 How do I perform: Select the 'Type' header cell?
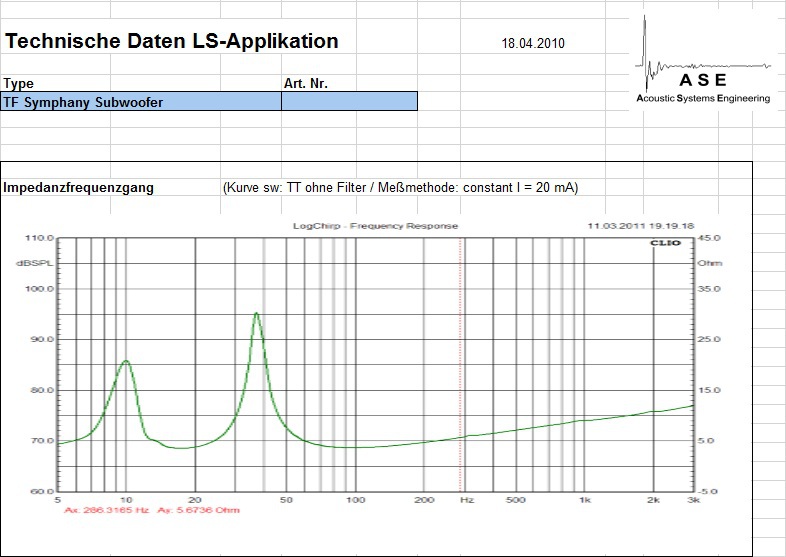[x=19, y=84]
